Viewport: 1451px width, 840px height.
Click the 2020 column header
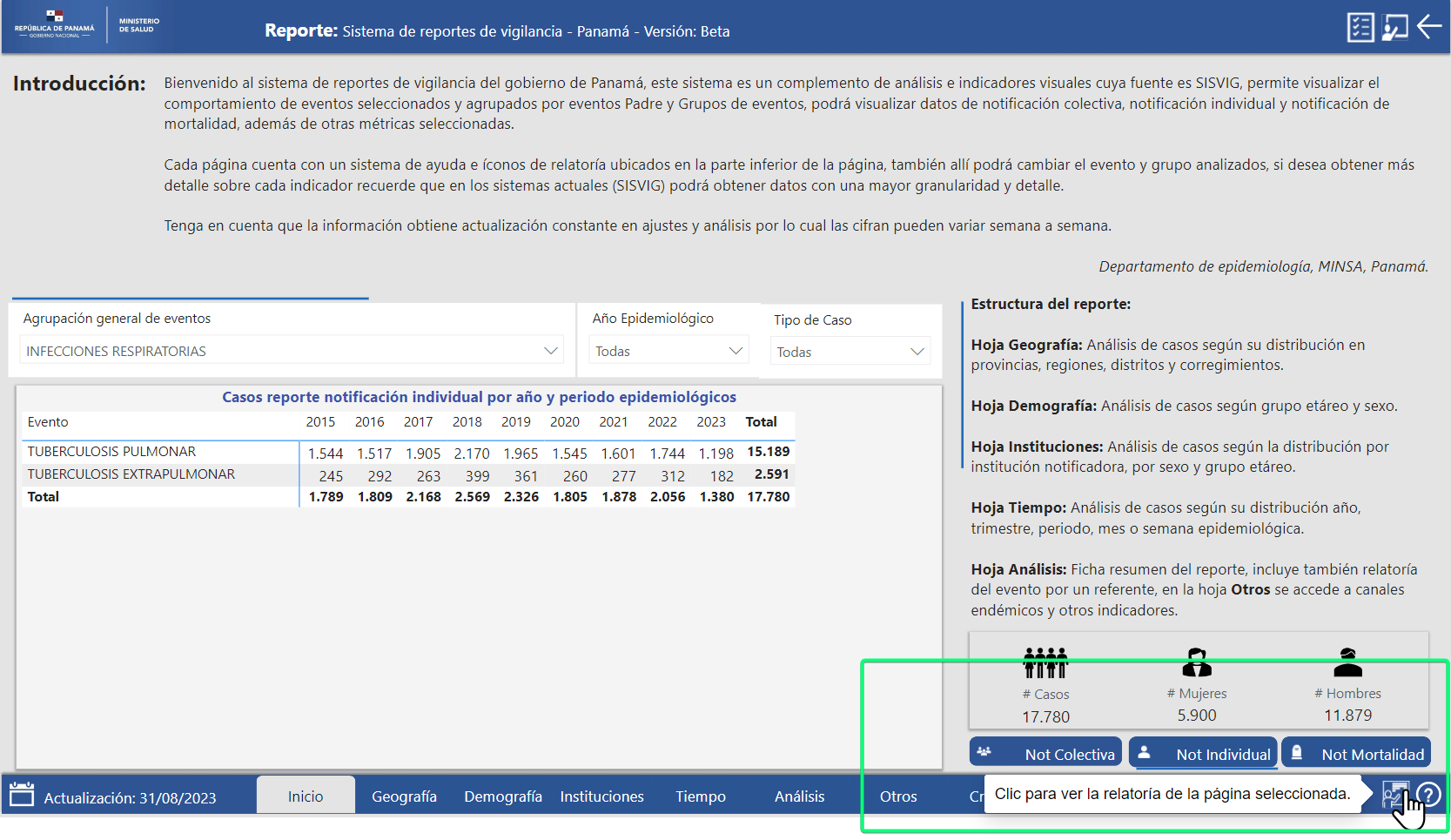click(564, 421)
